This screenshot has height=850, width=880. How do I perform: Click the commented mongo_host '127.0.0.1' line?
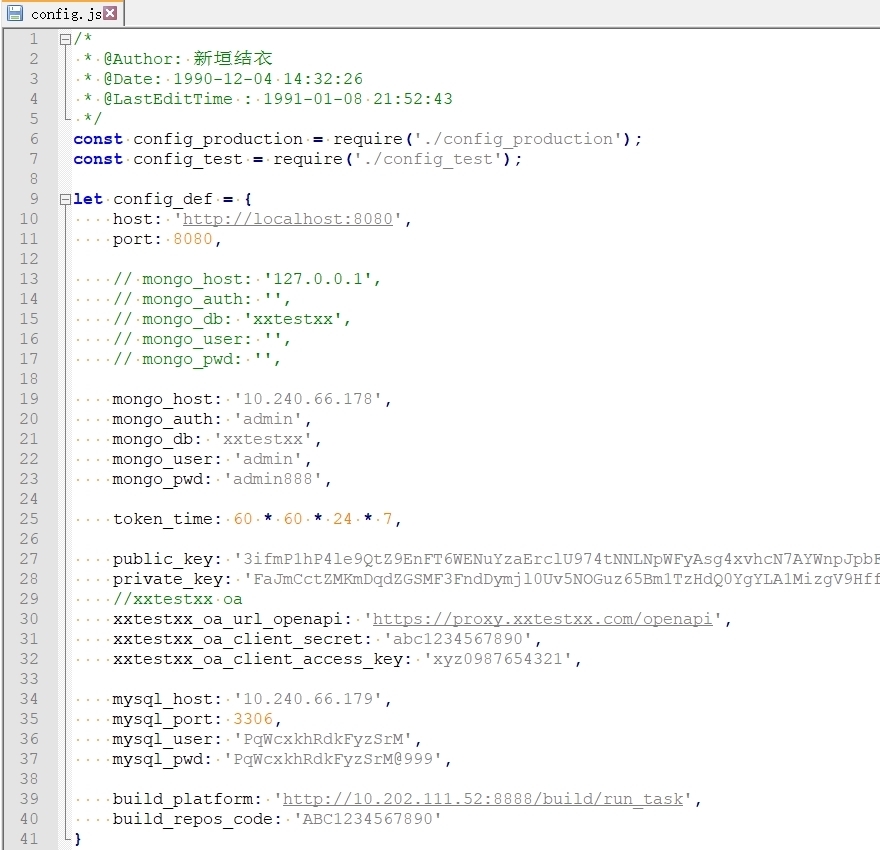click(x=247, y=279)
